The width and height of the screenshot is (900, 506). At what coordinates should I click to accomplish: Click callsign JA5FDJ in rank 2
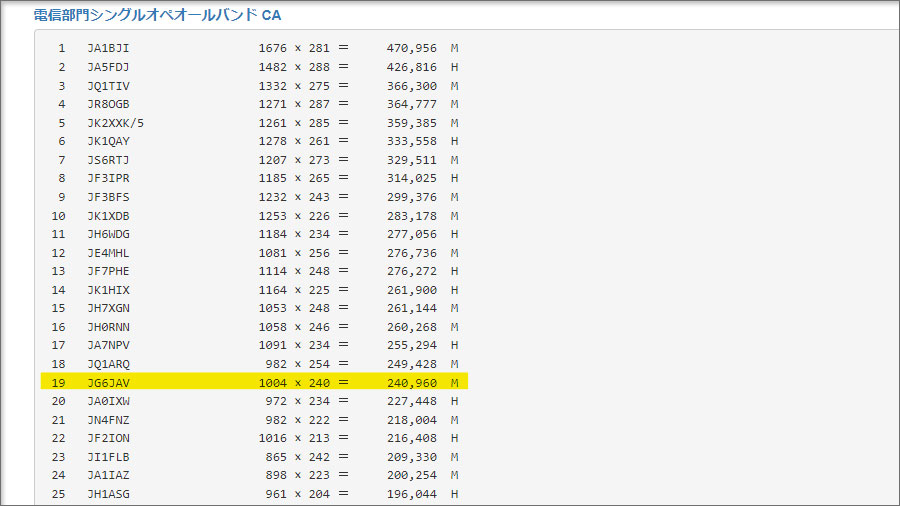click(108, 67)
